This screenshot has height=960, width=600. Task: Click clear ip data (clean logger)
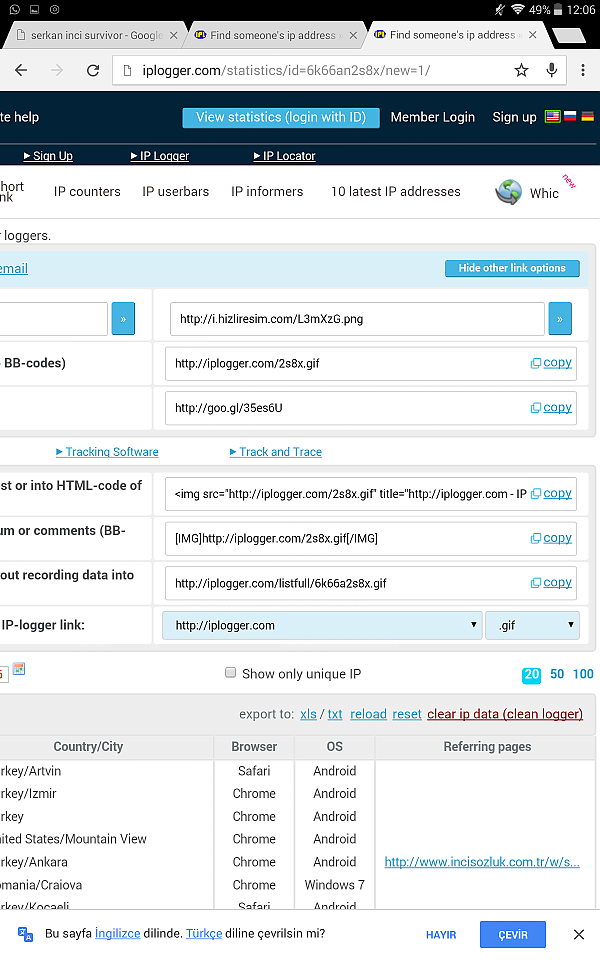[505, 714]
